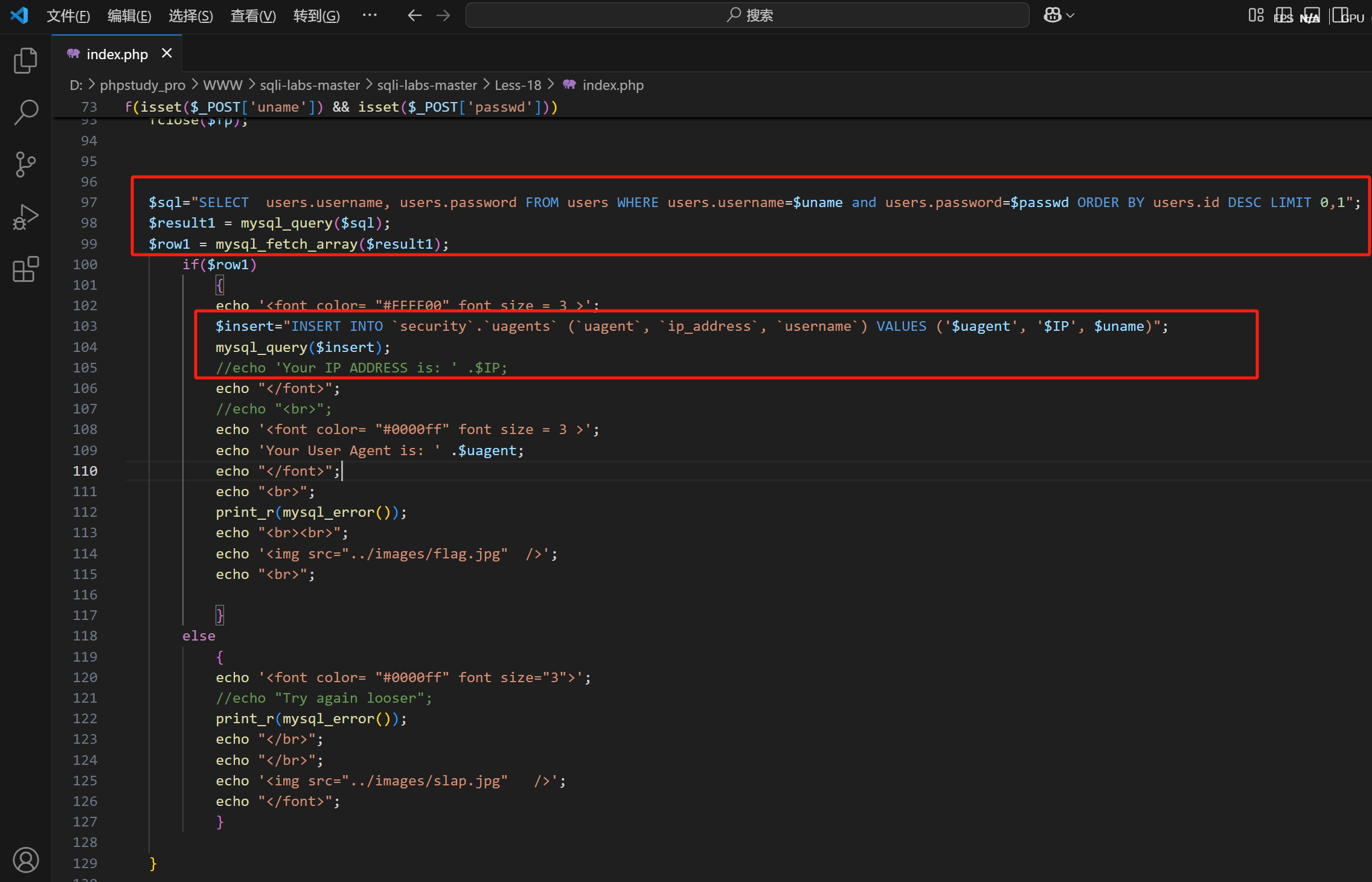Click Customize Layout icon
The image size is (1372, 882).
pos(1256,15)
